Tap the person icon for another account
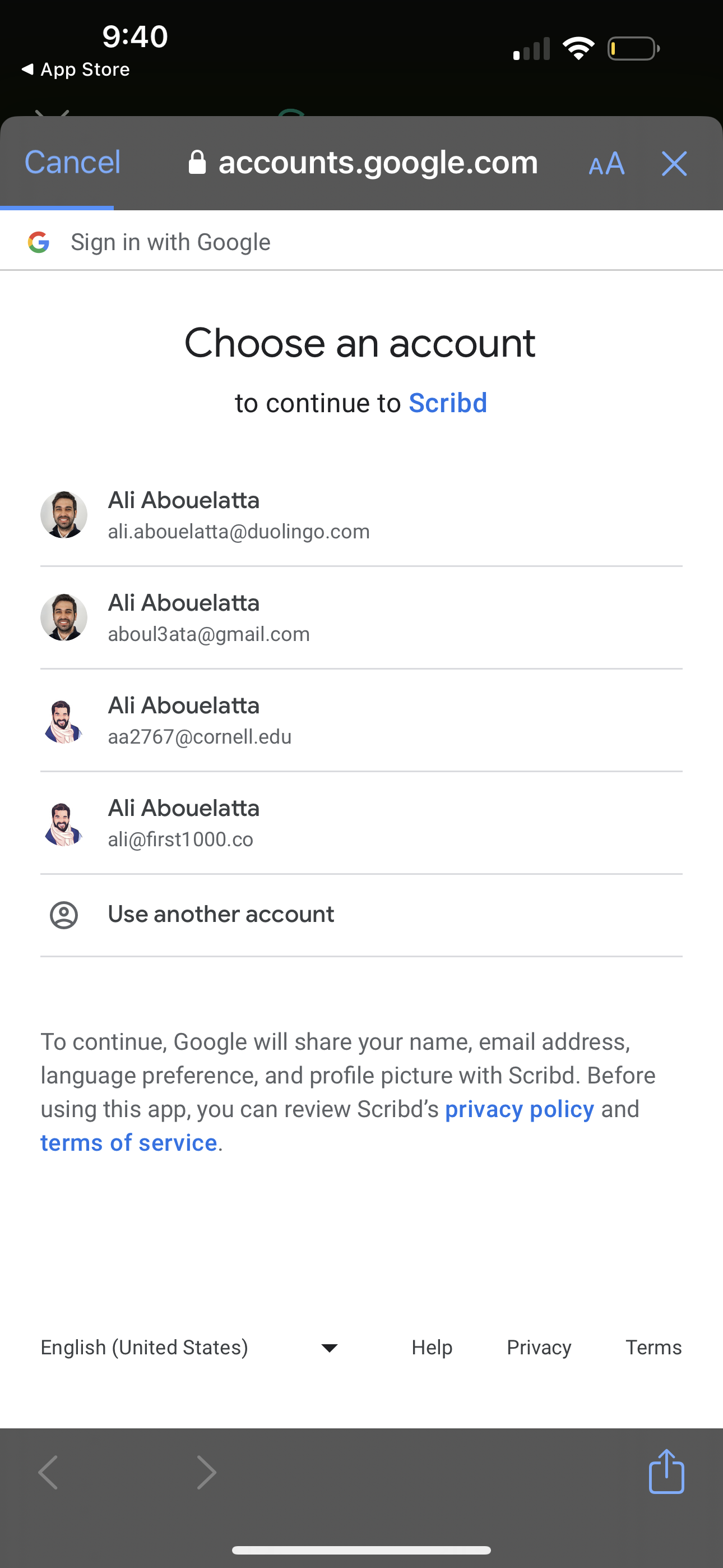The image size is (723, 1568). point(63,915)
